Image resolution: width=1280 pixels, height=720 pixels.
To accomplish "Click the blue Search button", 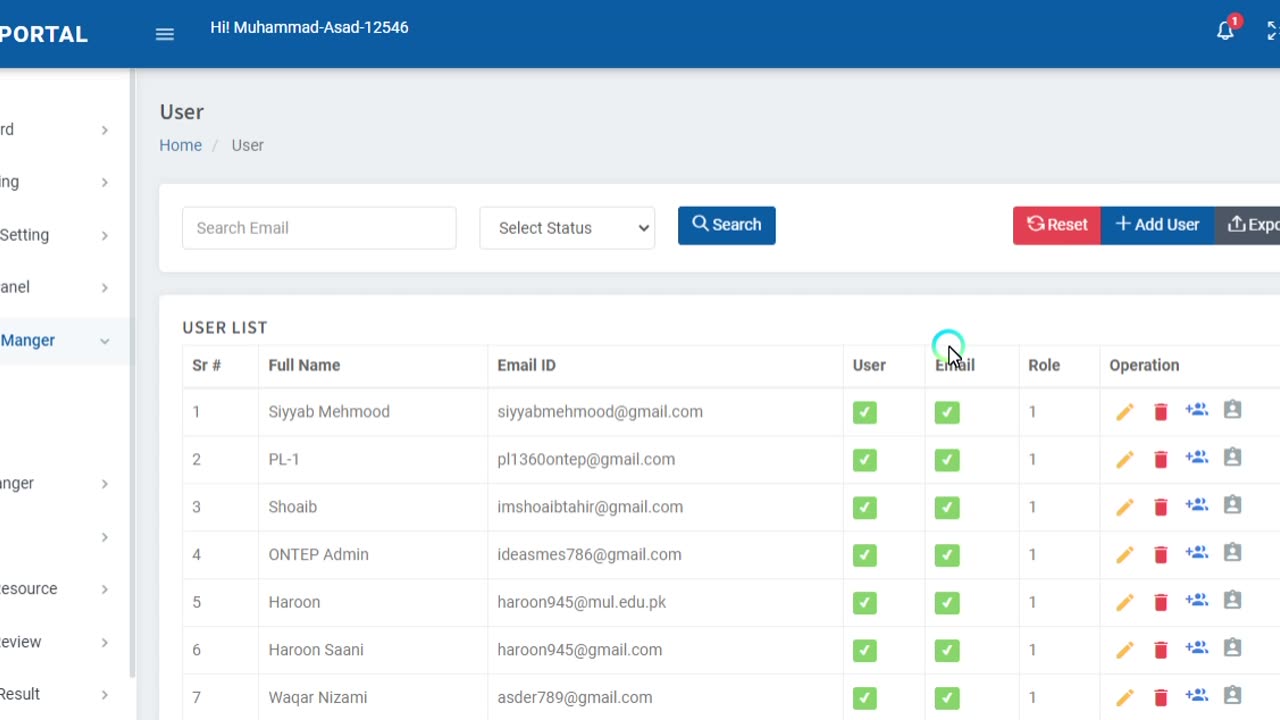I will coord(727,225).
